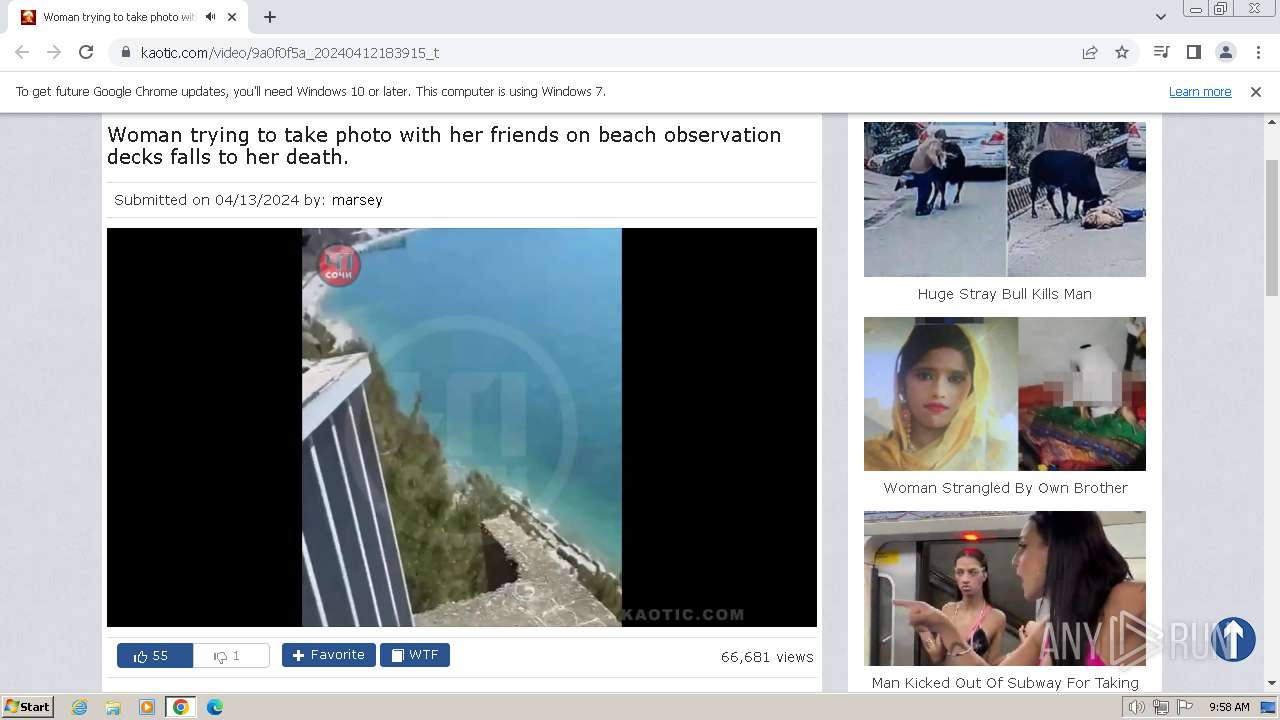Close the current Kaotic tab
1280x720 pixels.
[232, 17]
